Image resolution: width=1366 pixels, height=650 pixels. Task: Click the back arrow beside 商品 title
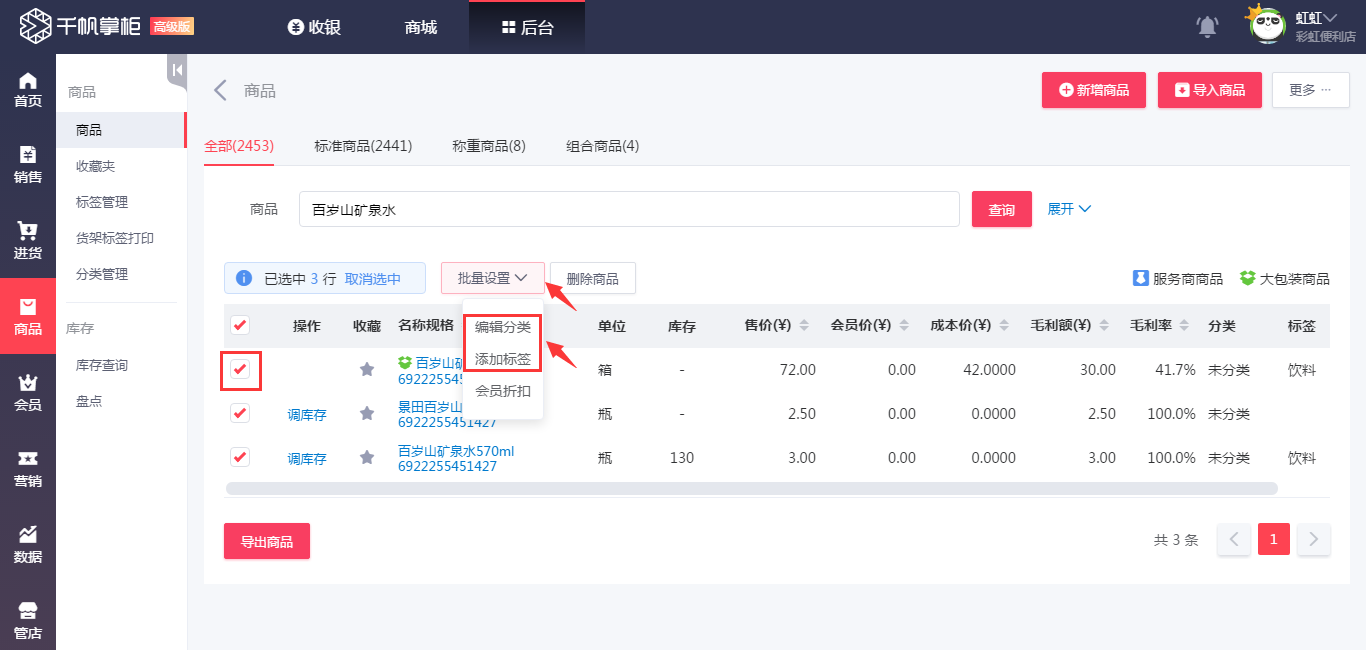pyautogui.click(x=220, y=91)
